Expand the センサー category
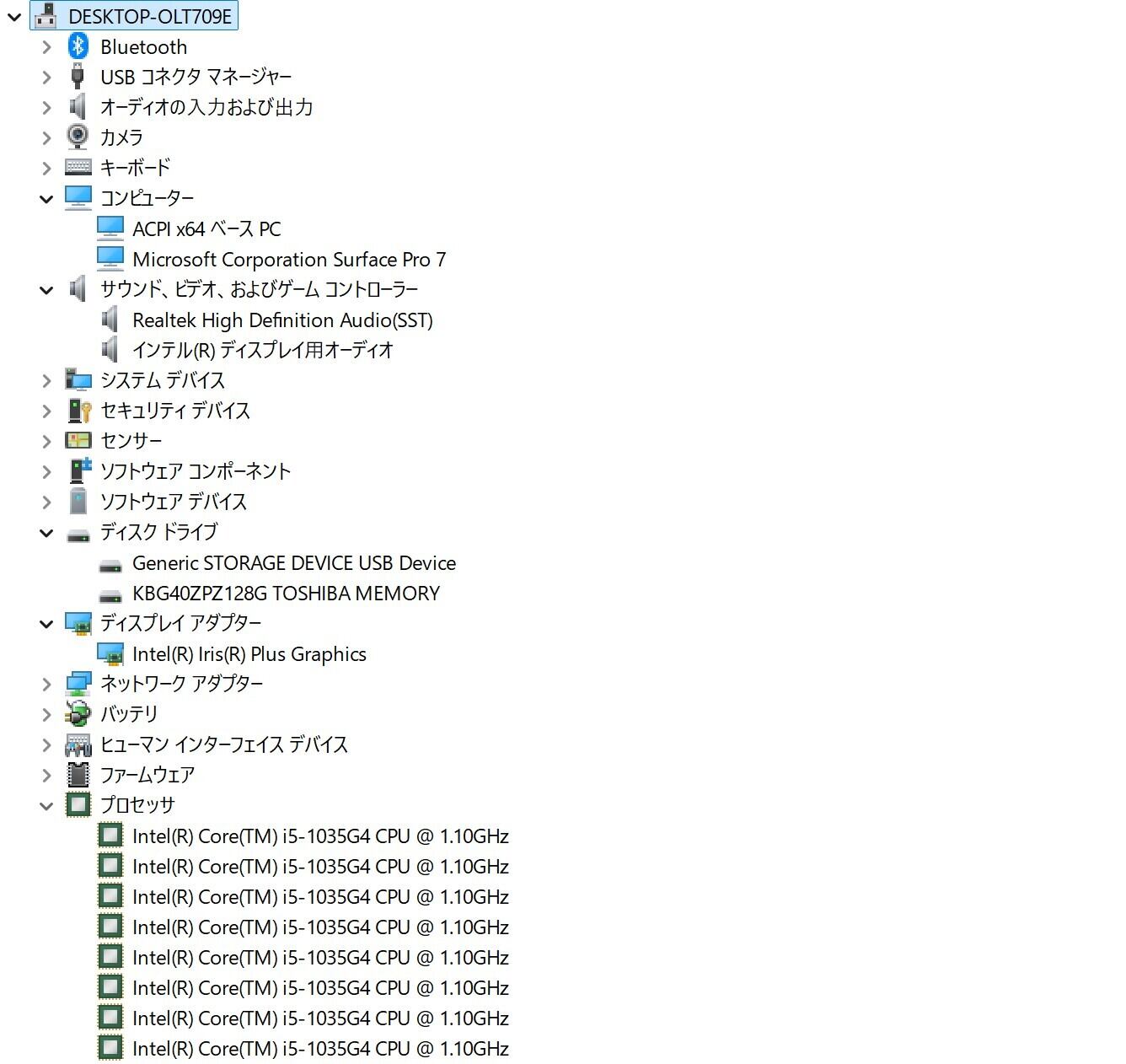This screenshot has height=1064, width=1126. coord(47,442)
